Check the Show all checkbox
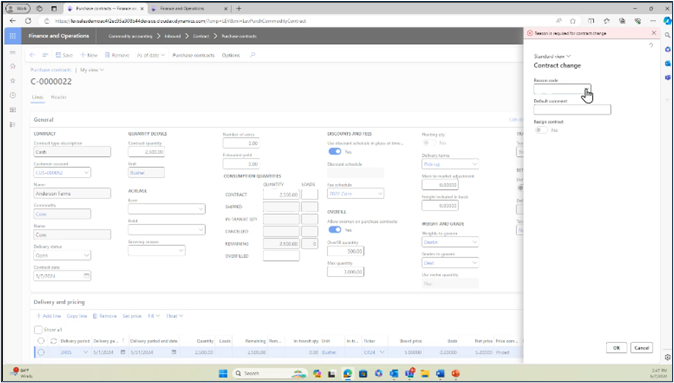 point(38,330)
